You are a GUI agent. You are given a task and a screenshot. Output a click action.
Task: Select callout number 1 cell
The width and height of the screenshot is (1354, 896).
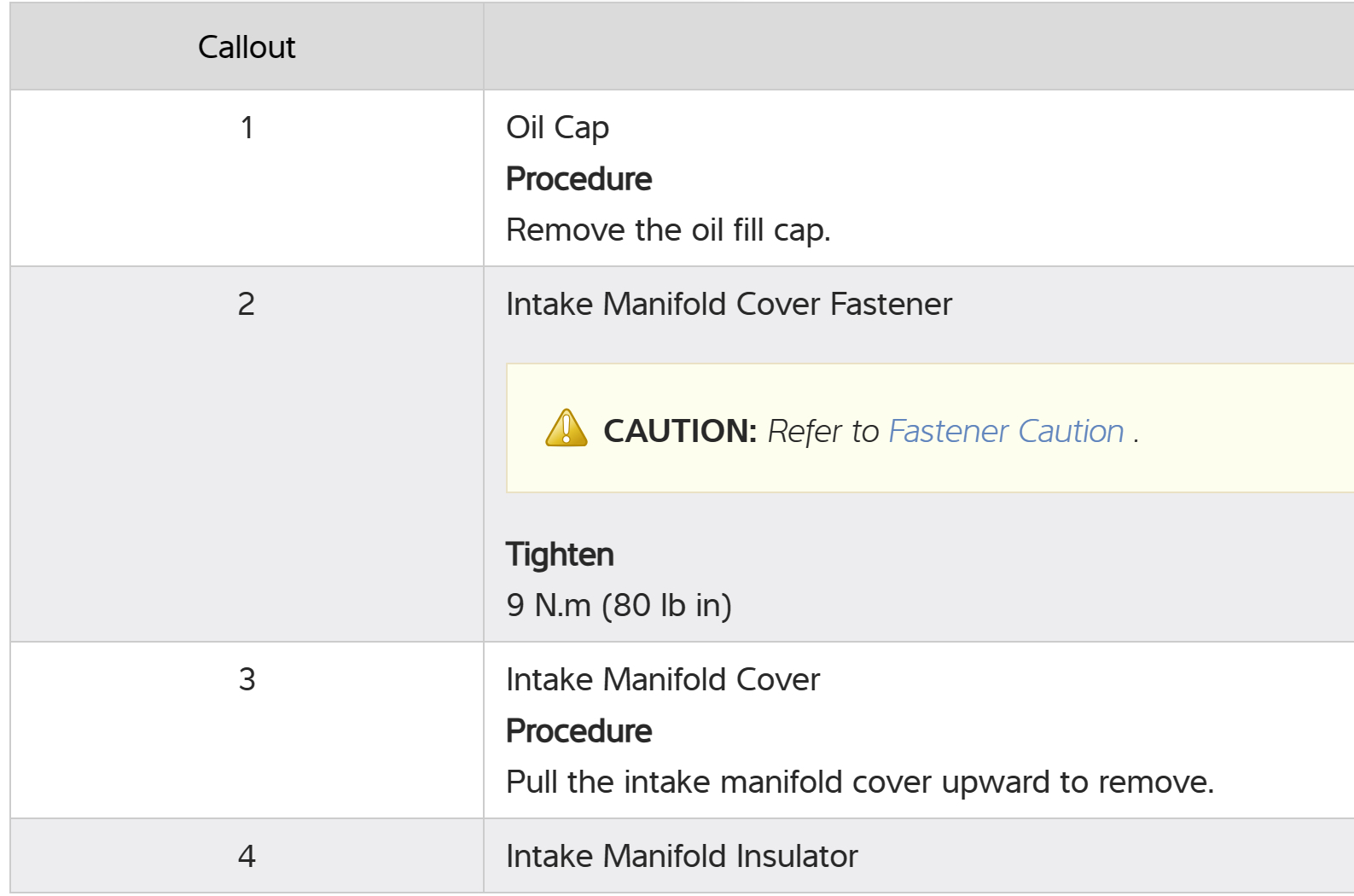247,128
